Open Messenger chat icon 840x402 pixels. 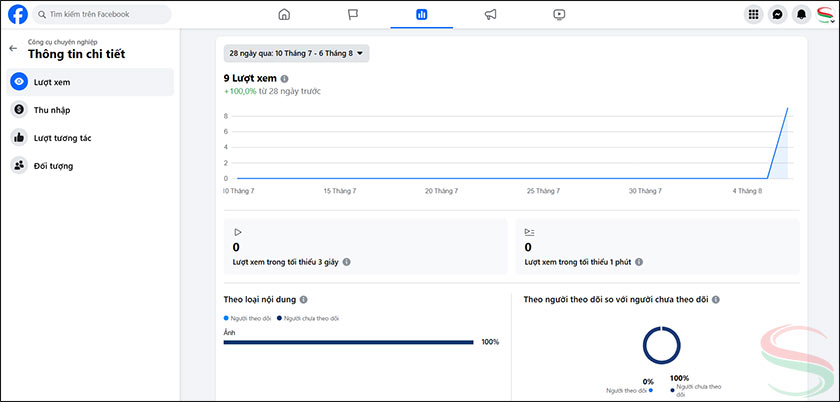(777, 15)
